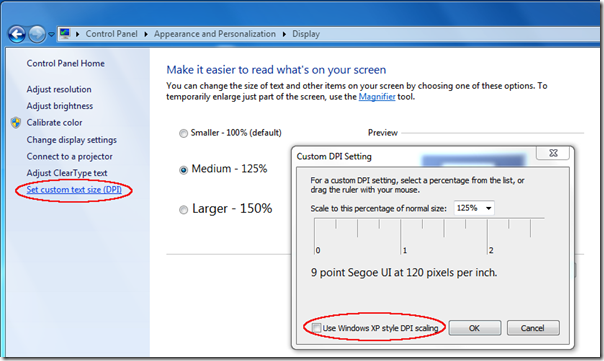Screen dimensions: 604x361
Task: Open Adjust brightness link
Action: (x=60, y=106)
